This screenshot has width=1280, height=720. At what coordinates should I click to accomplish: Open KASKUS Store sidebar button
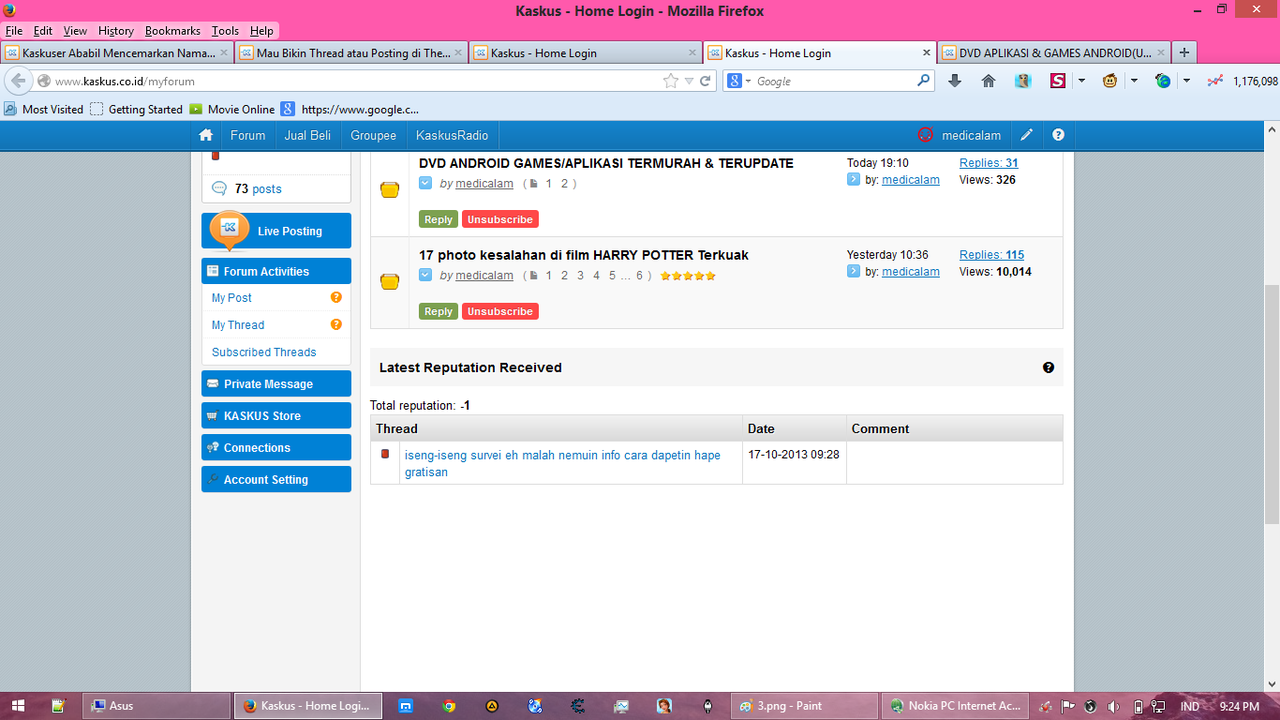(276, 416)
